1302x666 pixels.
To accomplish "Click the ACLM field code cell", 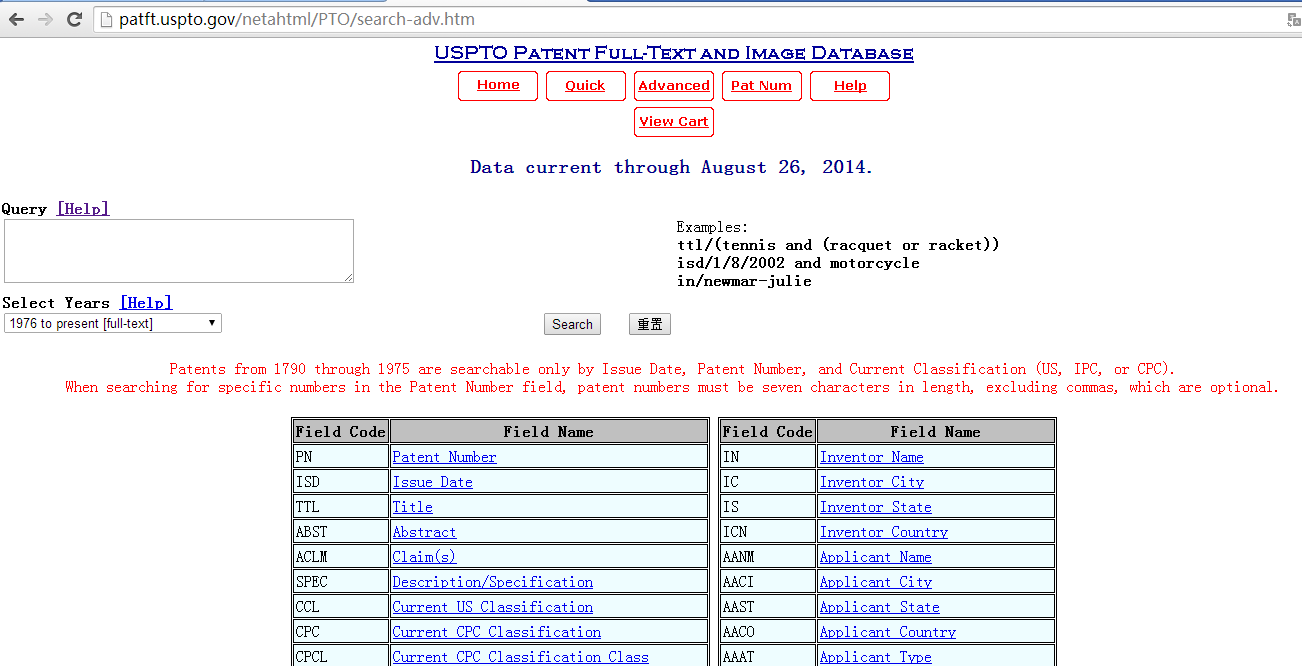I will point(340,557).
